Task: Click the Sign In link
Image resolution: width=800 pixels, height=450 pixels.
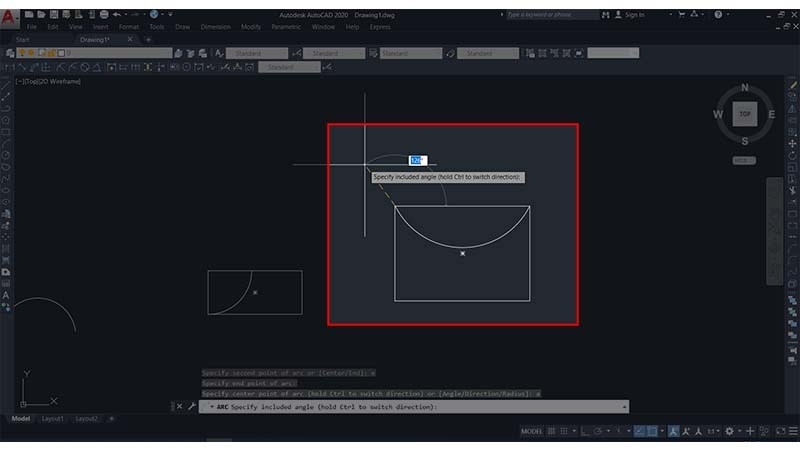Action: 635,15
